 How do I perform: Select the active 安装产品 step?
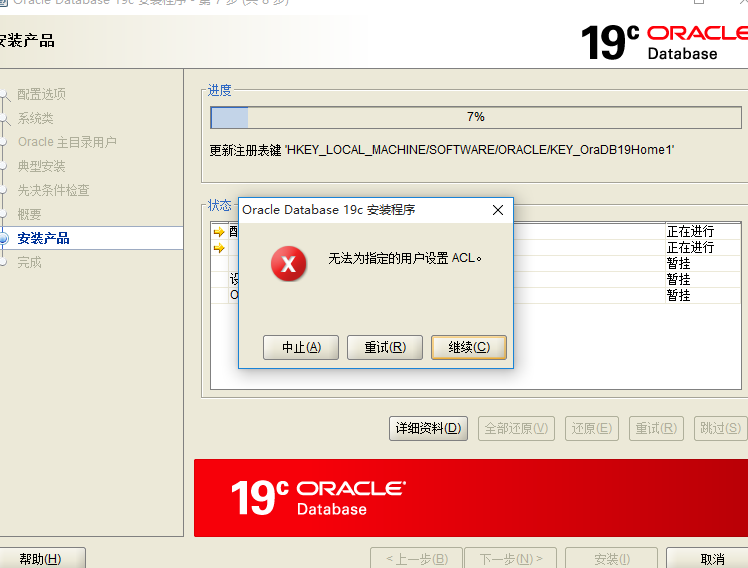point(43,238)
